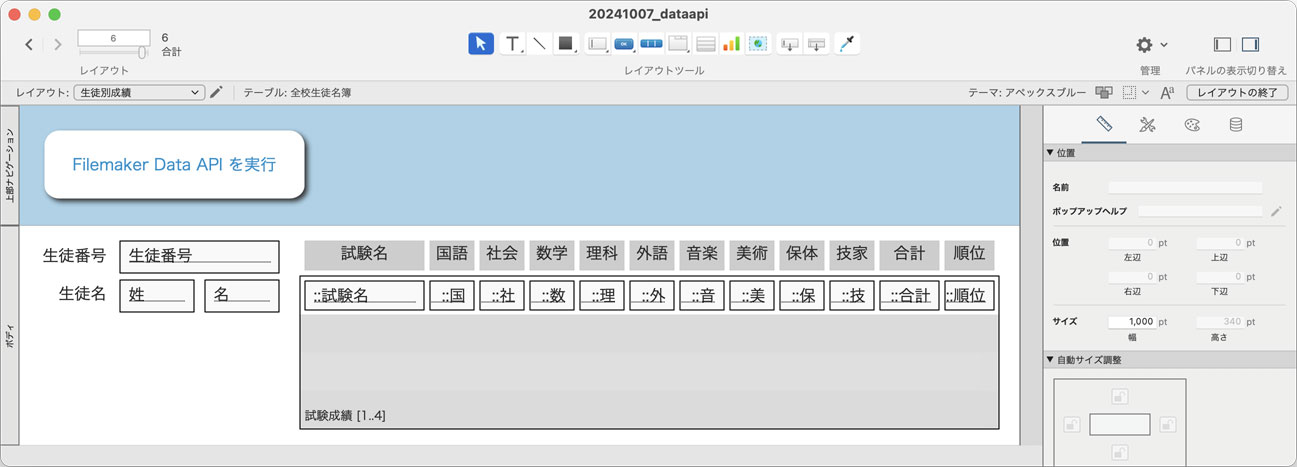Open the Manage gear menu

click(x=1151, y=44)
